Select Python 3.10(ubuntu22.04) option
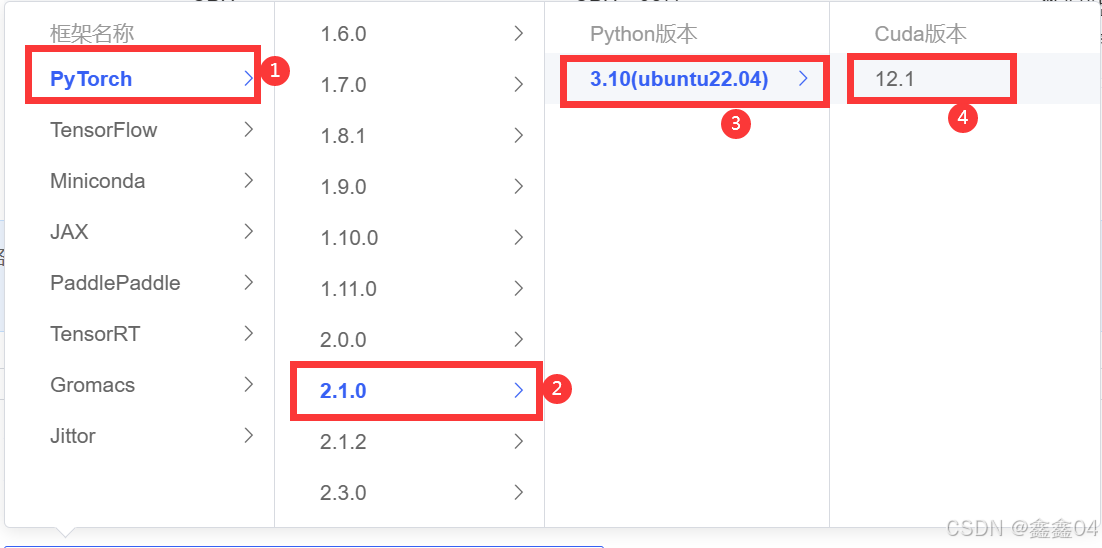Screen dimensions: 1102x548 click(x=679, y=79)
